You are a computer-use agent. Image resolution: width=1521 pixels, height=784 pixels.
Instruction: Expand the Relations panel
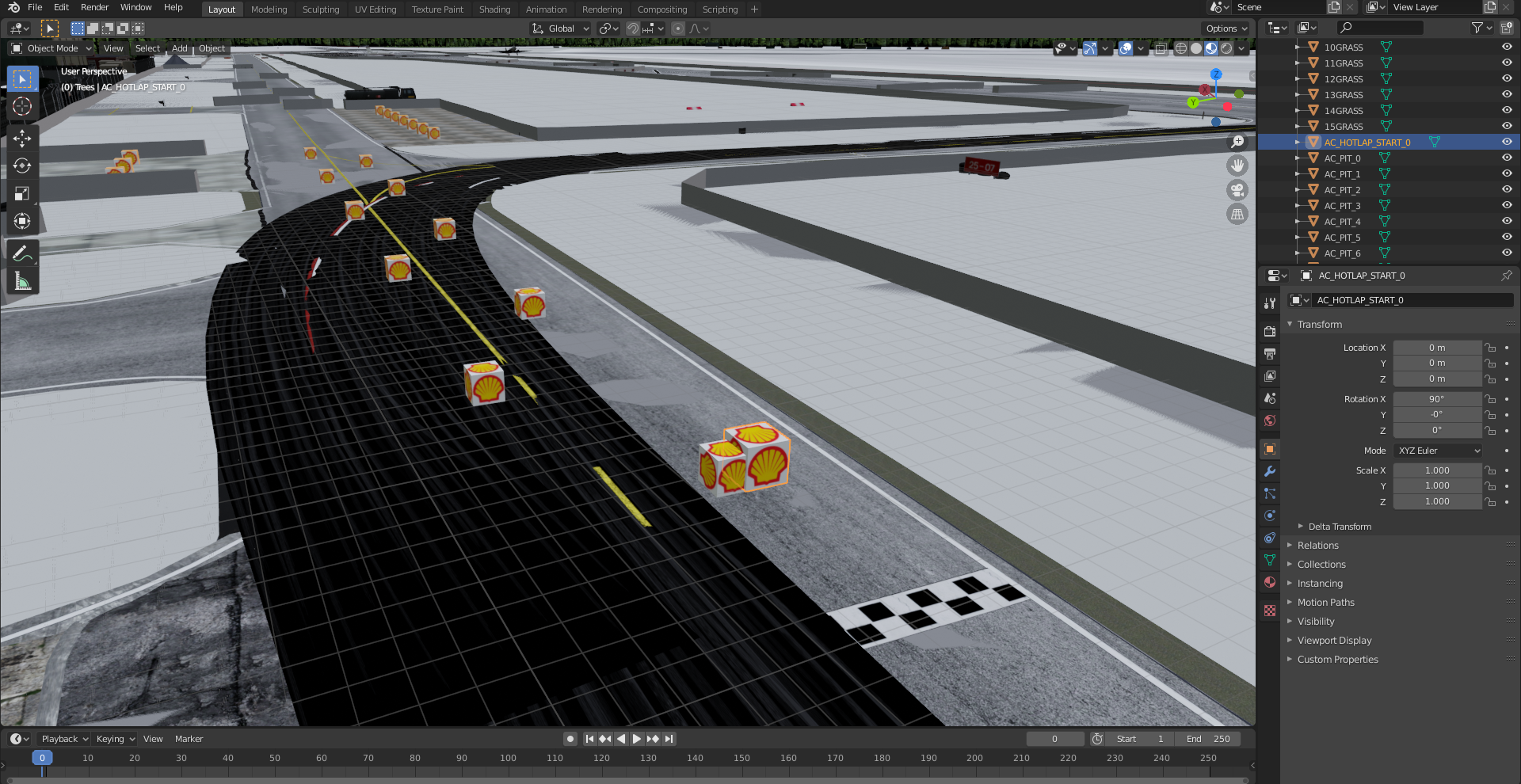click(x=1317, y=546)
